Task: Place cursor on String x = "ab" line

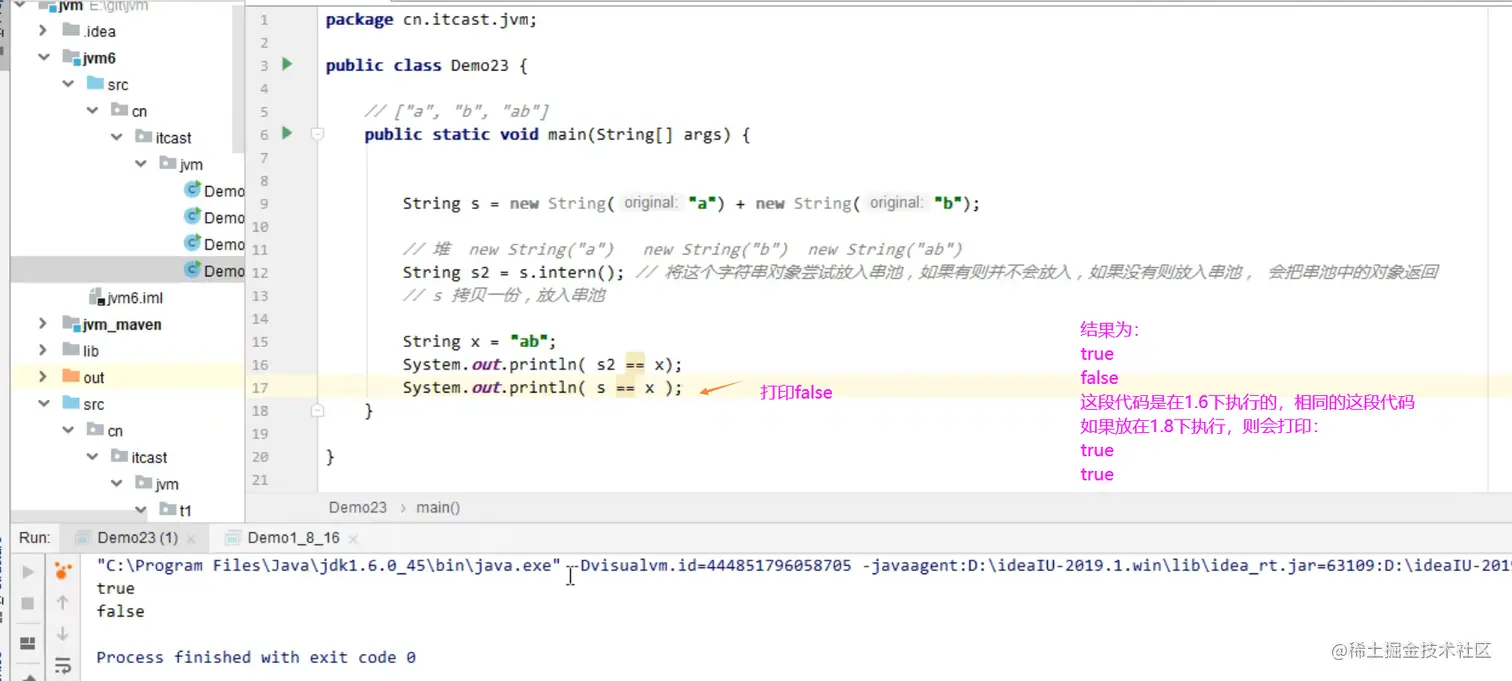Action: click(x=479, y=341)
